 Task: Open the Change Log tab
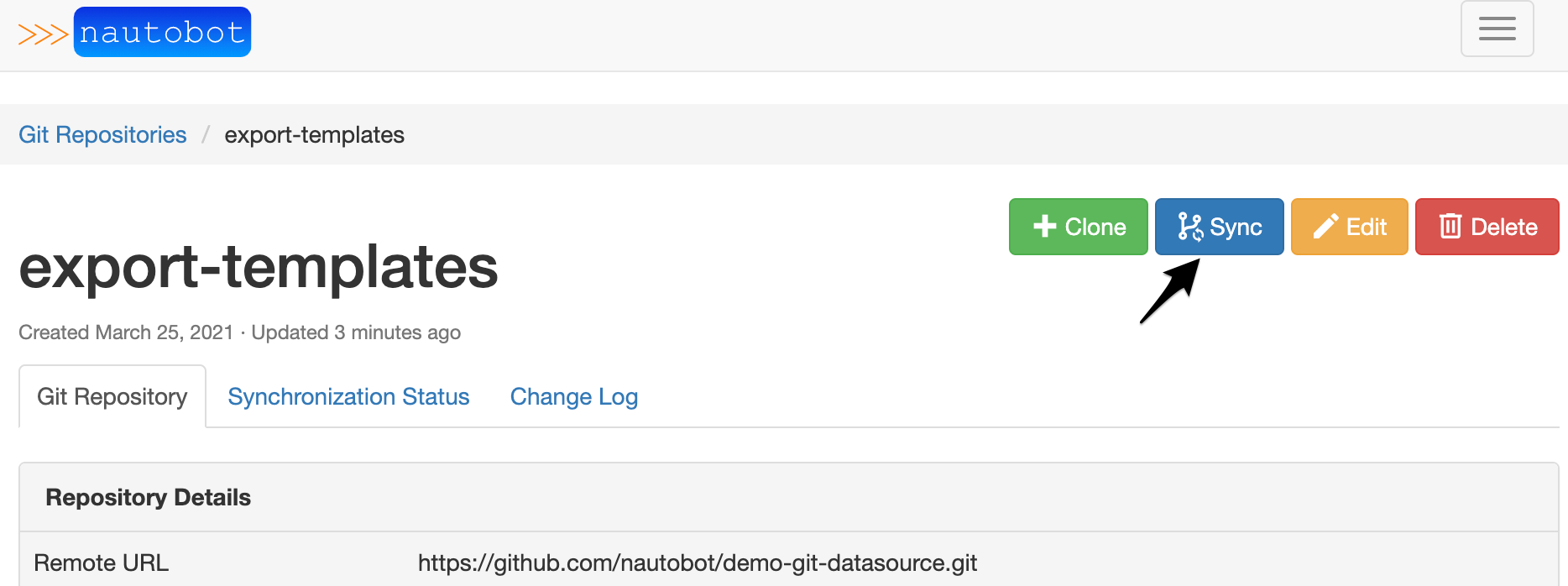(574, 396)
